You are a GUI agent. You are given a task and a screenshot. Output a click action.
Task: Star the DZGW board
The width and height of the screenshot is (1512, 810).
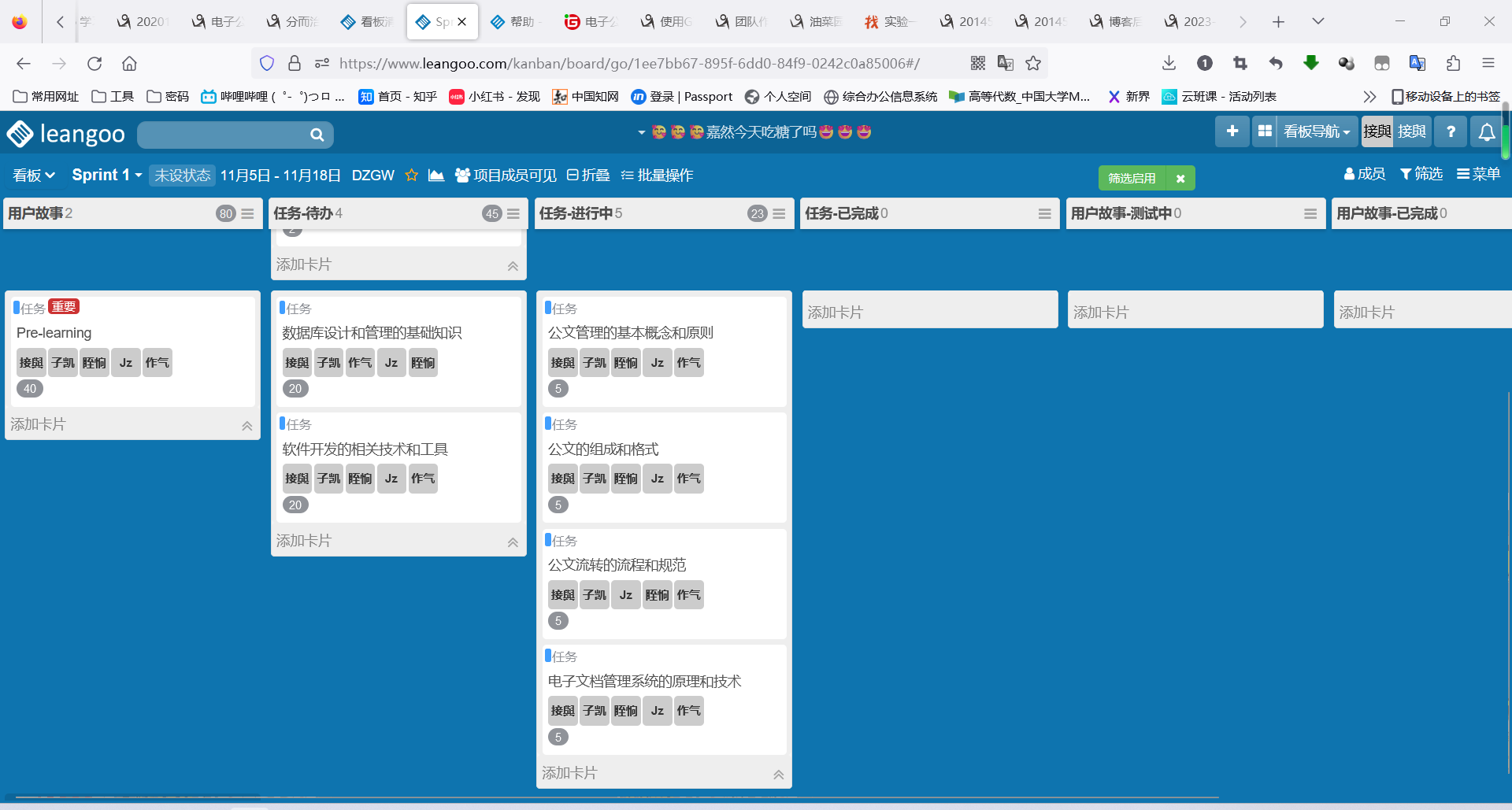[411, 175]
